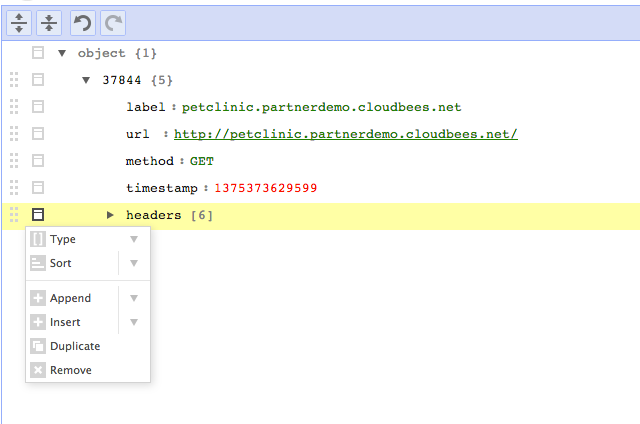Expand the headers array node
This screenshot has width=640, height=424.
[110, 215]
